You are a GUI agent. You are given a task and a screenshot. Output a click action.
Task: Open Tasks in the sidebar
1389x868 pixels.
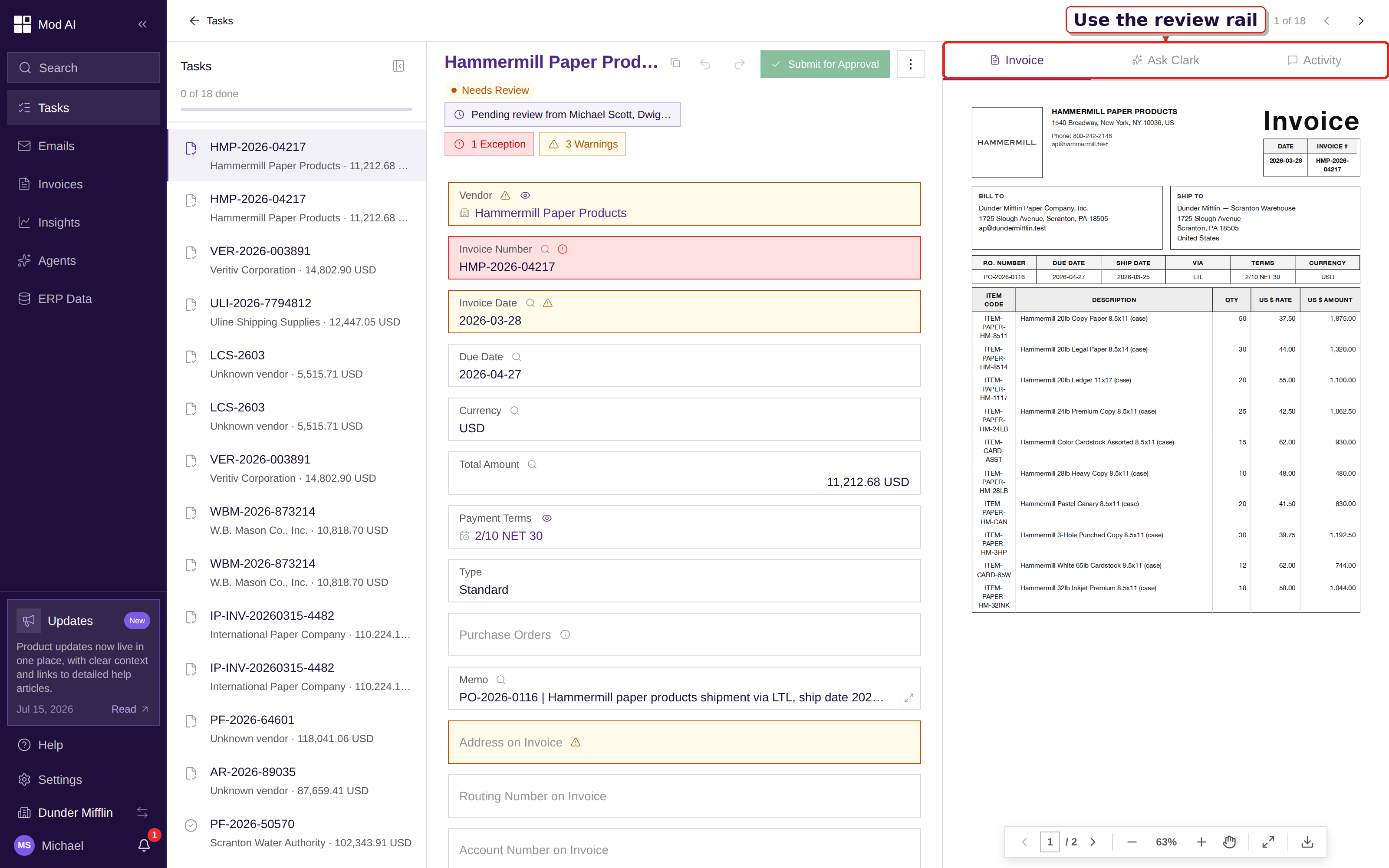coord(83,107)
